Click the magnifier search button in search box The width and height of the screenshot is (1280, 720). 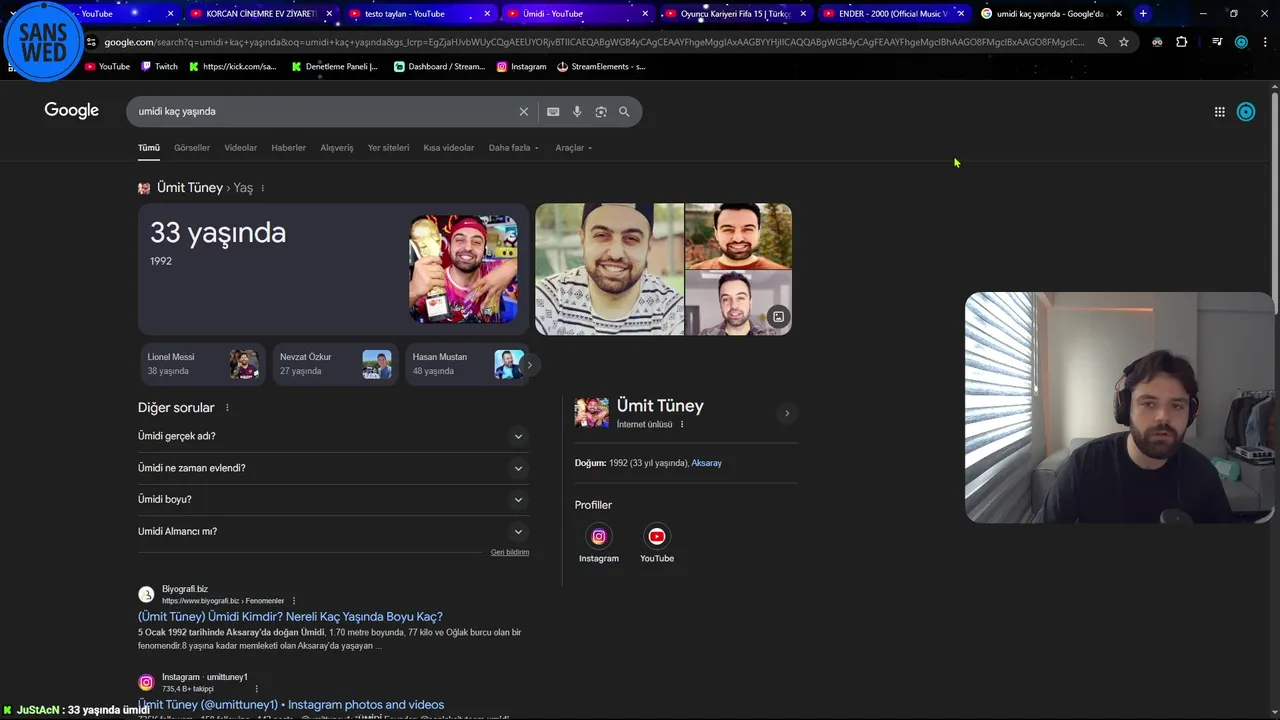point(624,112)
